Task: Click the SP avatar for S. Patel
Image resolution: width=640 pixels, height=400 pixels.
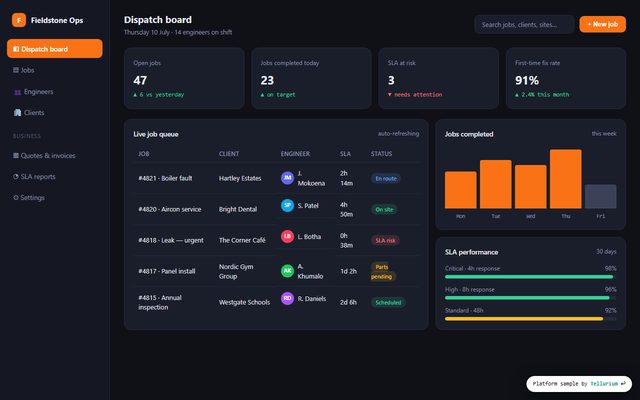Action: click(287, 205)
